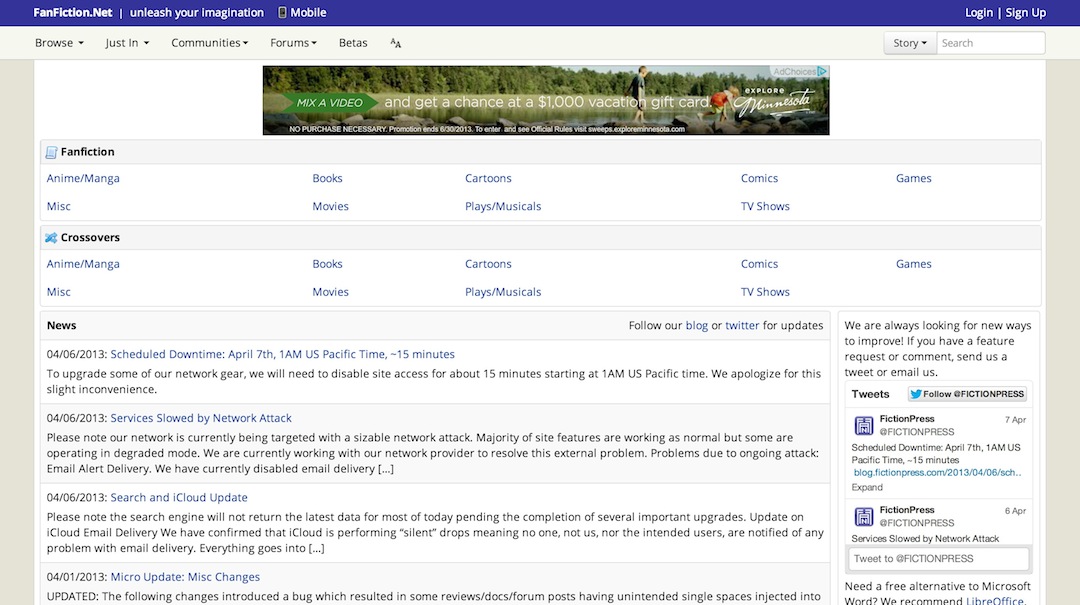Viewport: 1080px width, 605px height.
Task: Open the Just In dropdown menu
Action: (x=127, y=43)
